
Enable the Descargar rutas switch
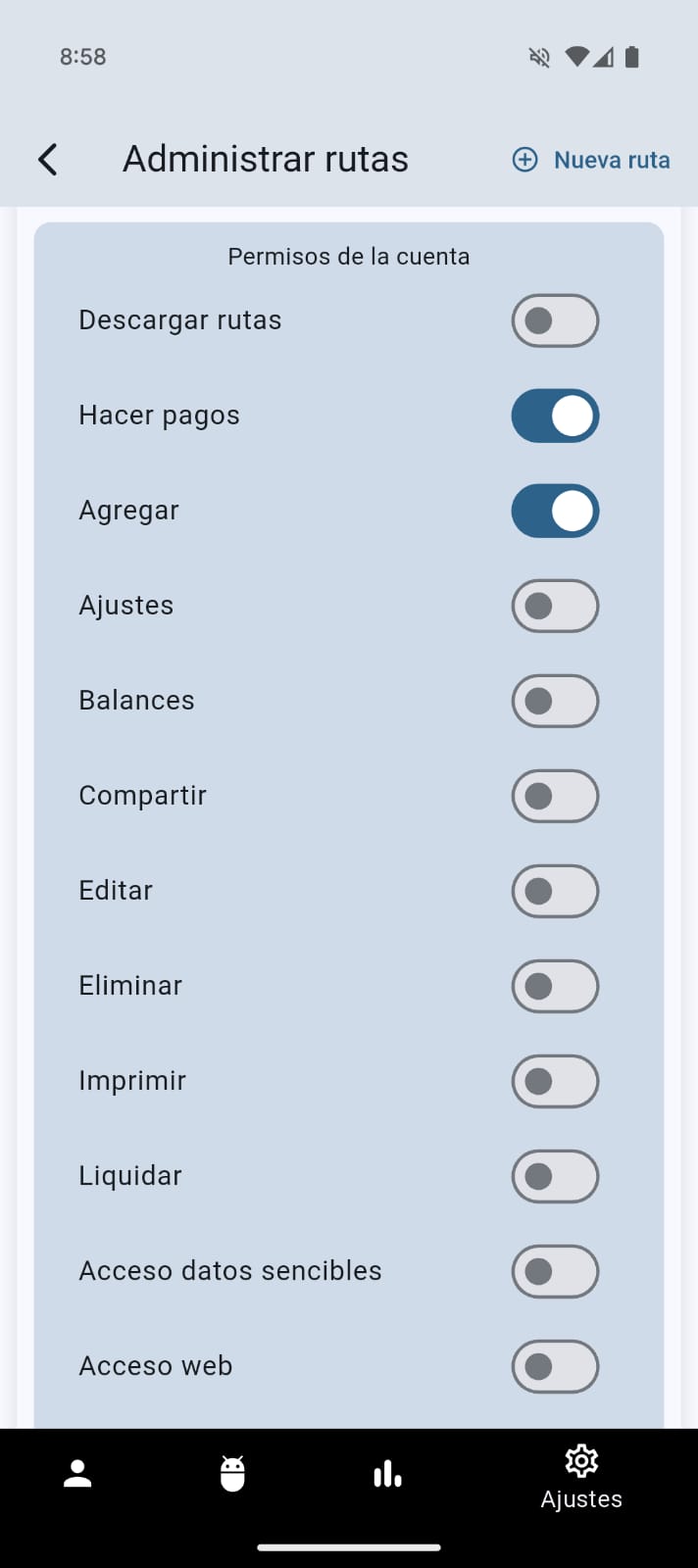555,320
